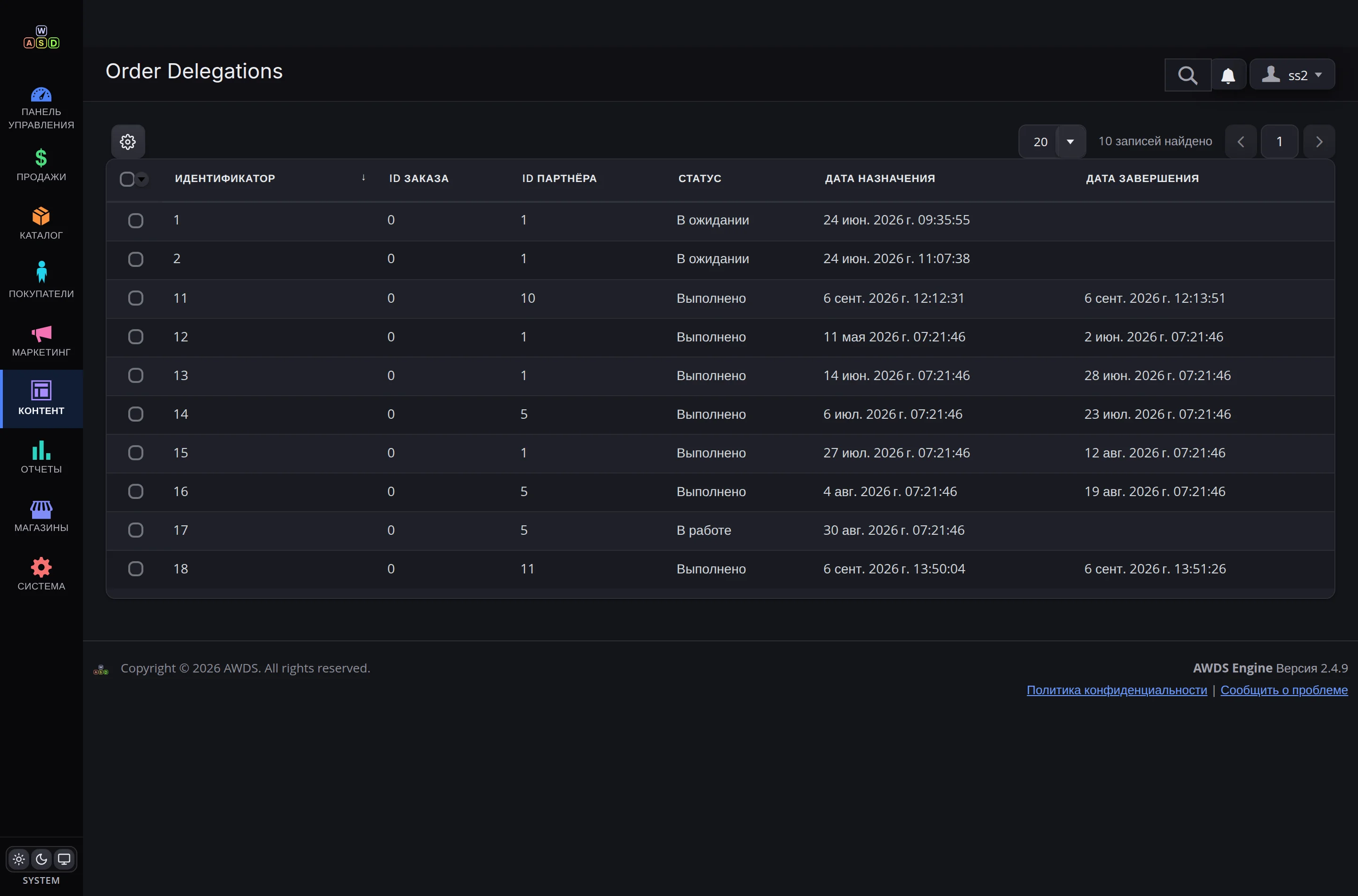
Task: Sort by Идентификатор column header
Action: pyautogui.click(x=225, y=178)
